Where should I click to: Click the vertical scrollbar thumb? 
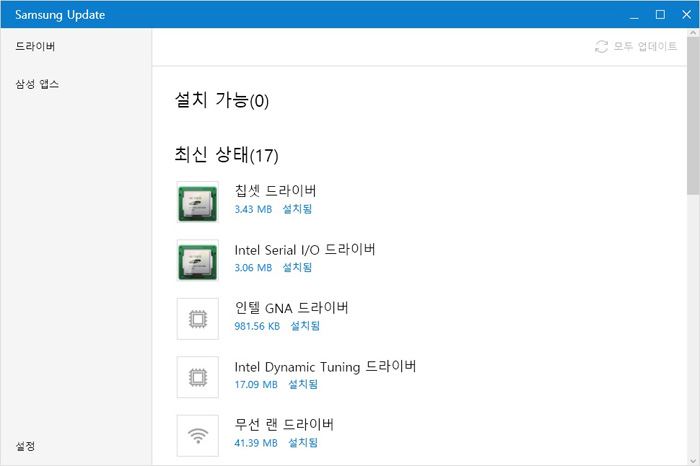coord(693,116)
